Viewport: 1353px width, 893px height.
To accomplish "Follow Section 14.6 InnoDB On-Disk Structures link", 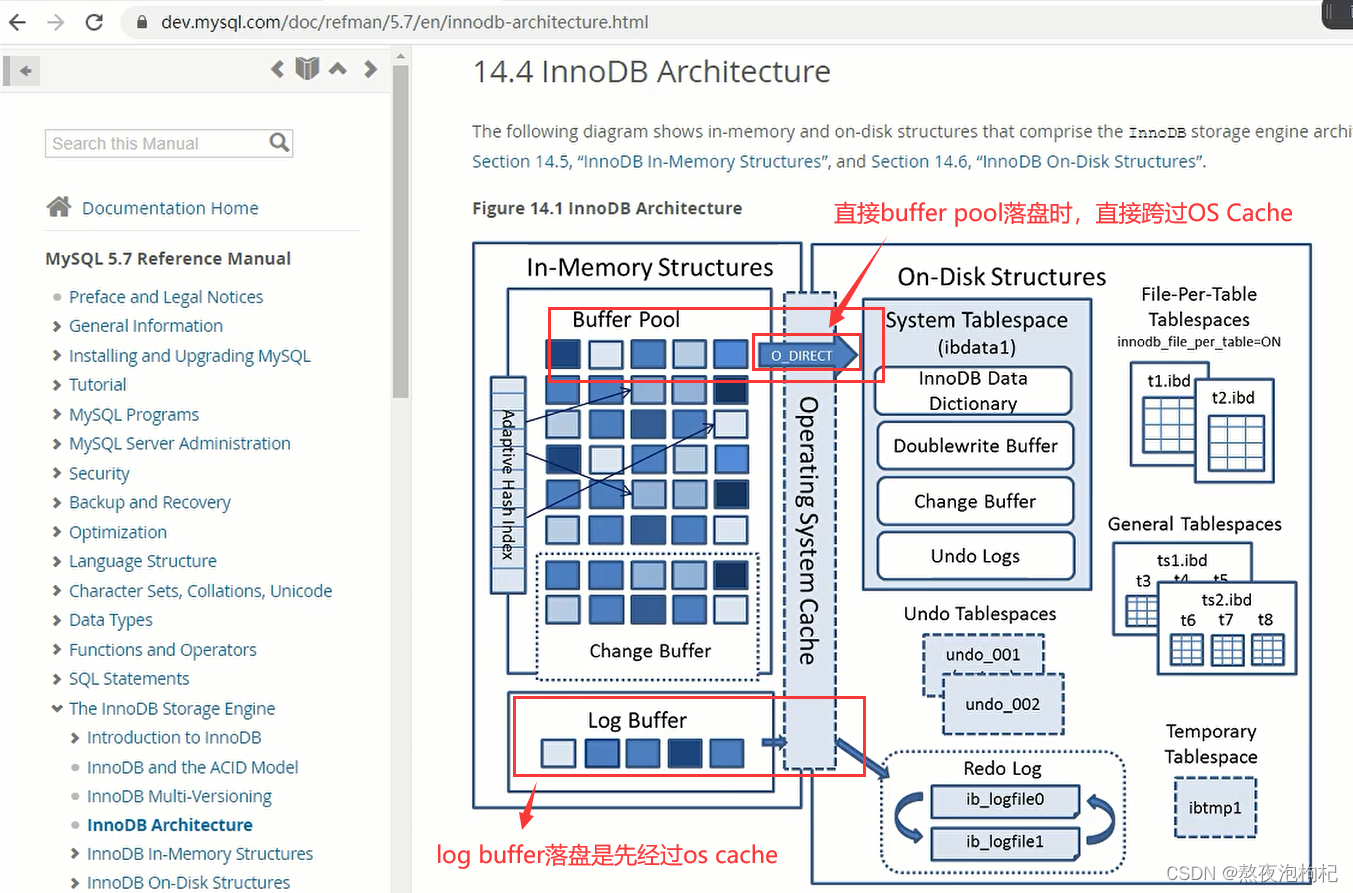I will (x=1037, y=161).
